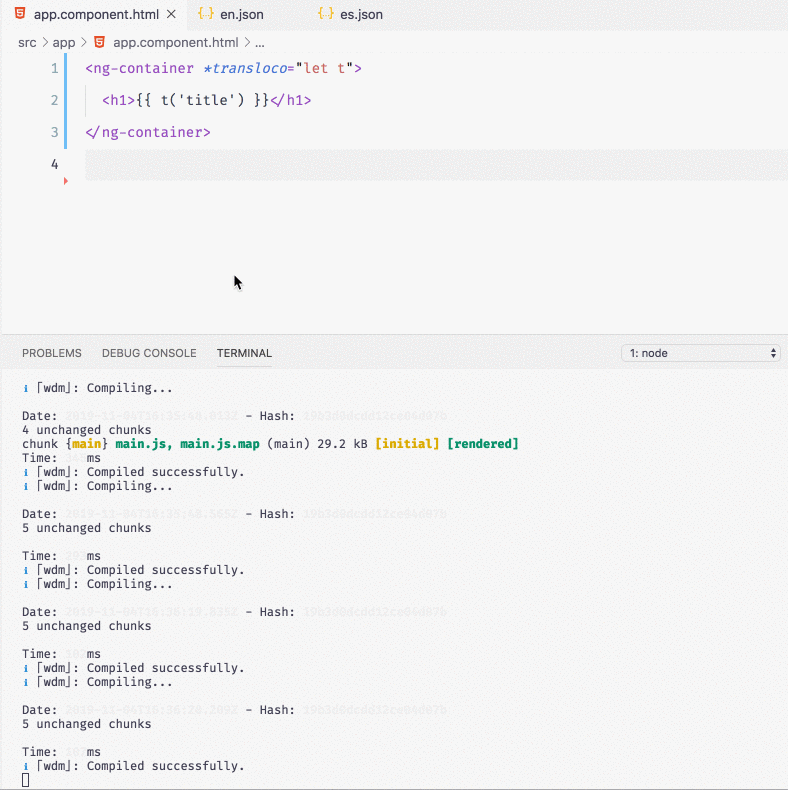Click the HTML5 icon in the breadcrumb

coord(100,42)
